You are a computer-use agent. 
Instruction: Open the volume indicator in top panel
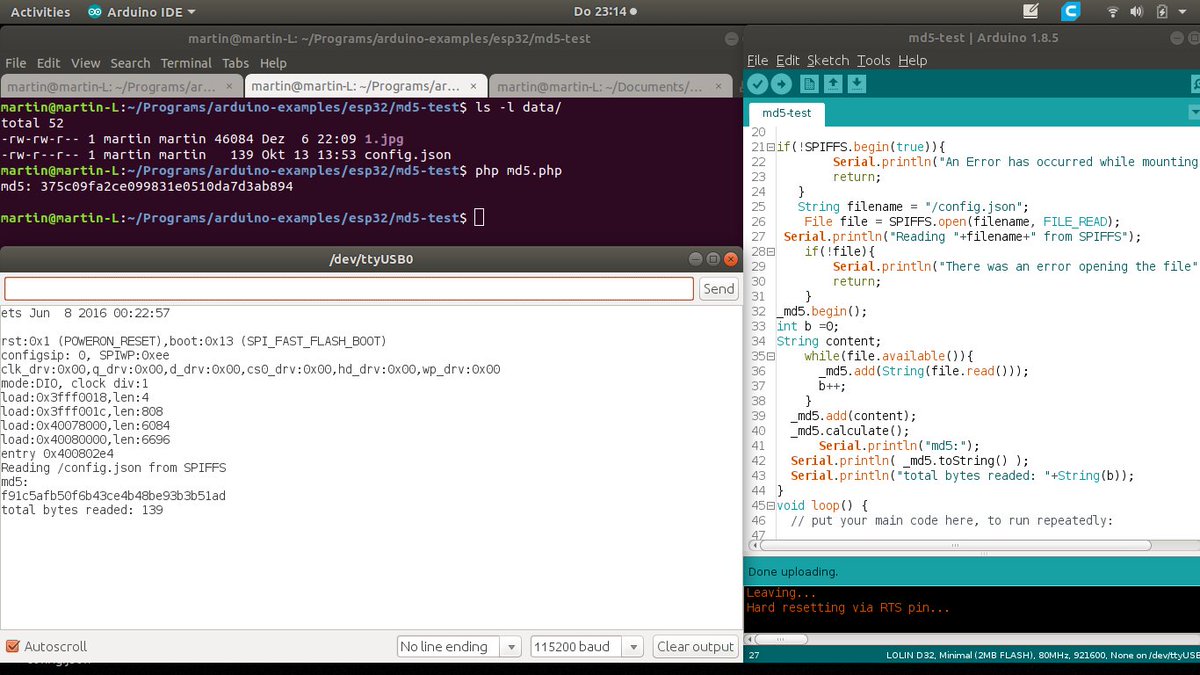pos(1137,12)
